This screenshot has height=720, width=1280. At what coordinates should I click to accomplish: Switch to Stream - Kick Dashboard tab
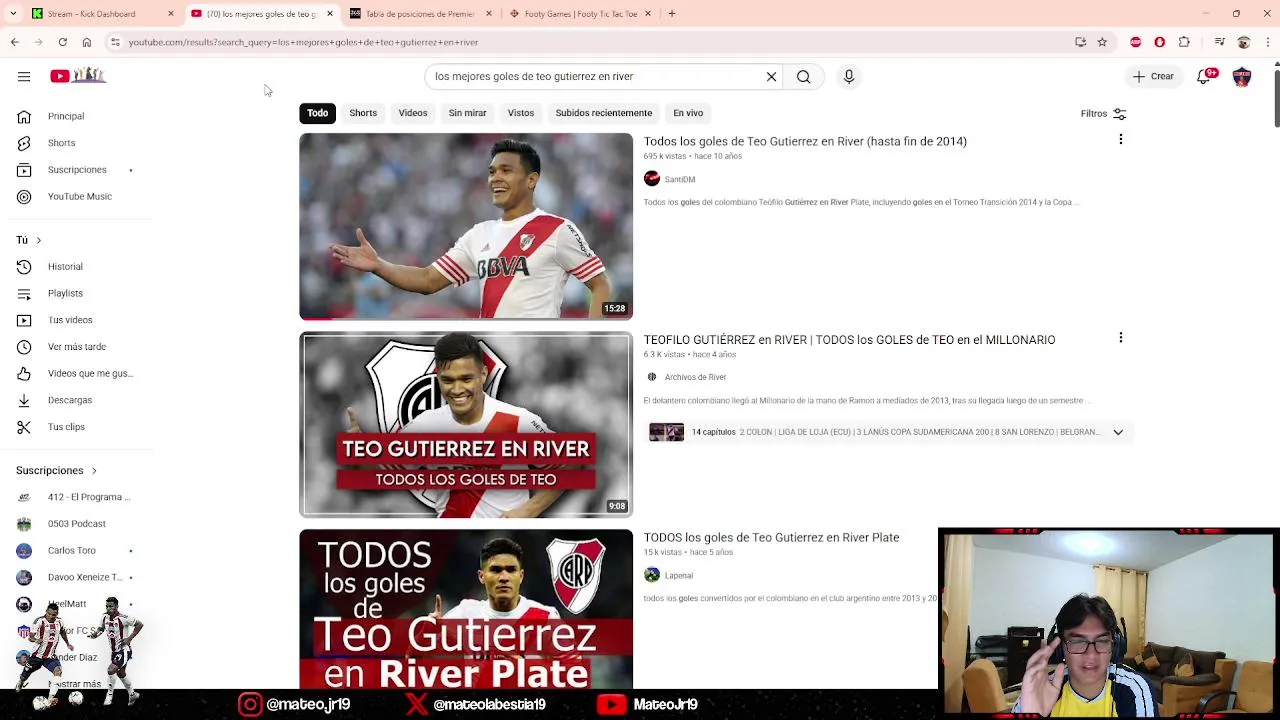[102, 14]
